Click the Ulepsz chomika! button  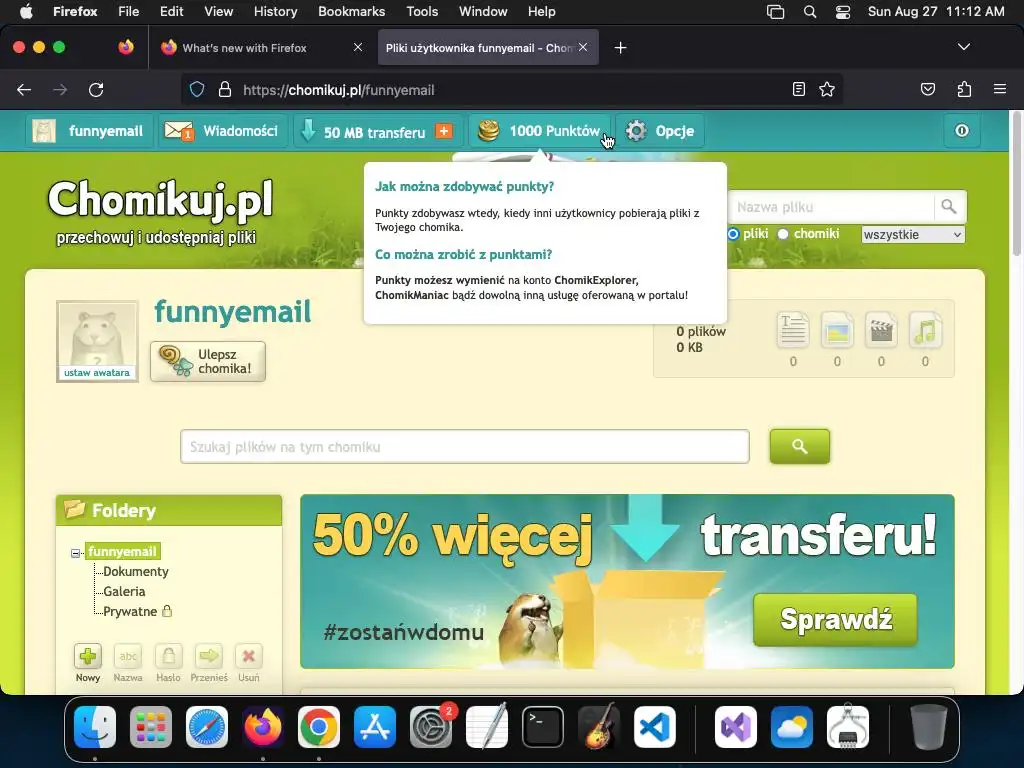click(x=208, y=361)
